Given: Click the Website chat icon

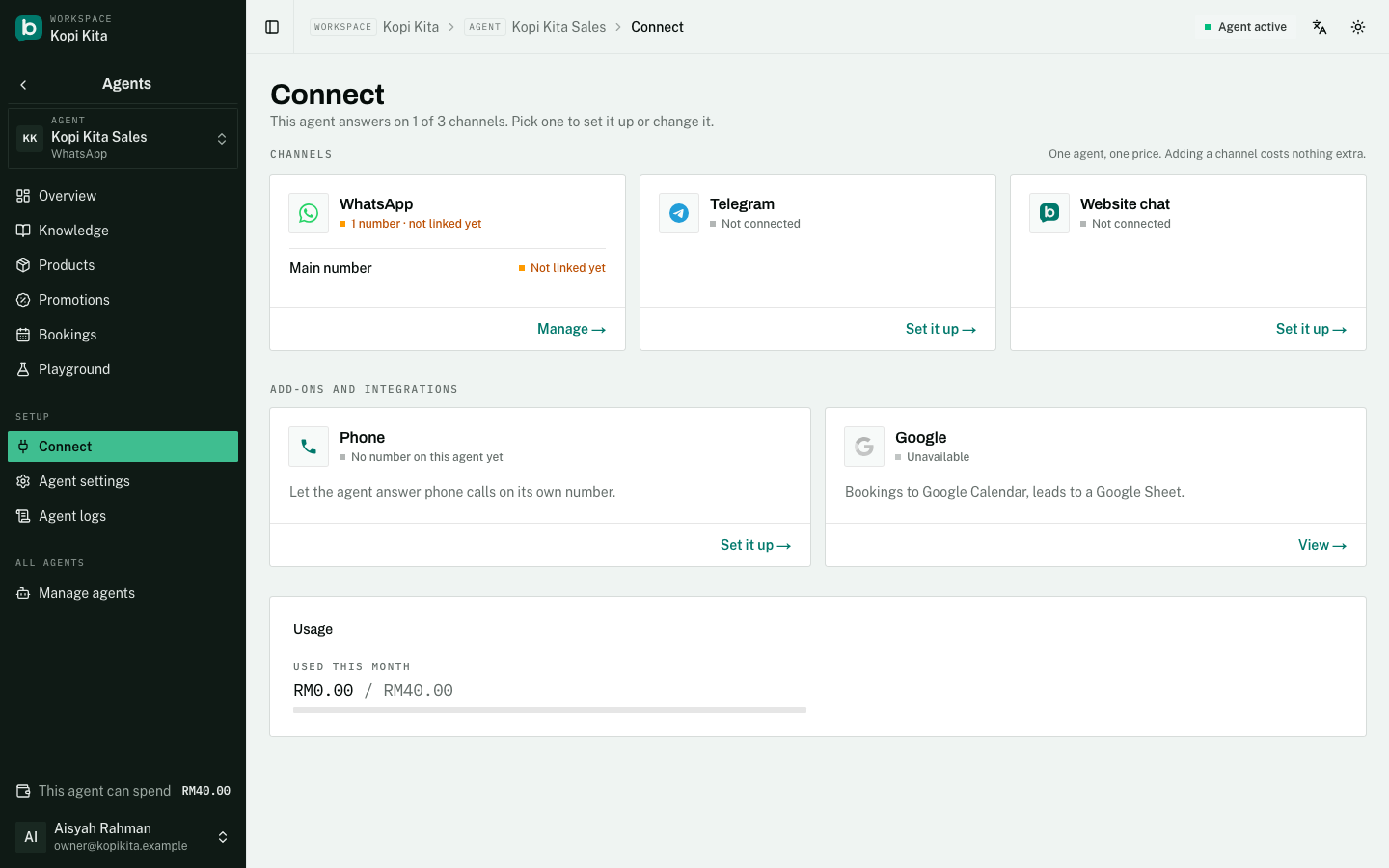Looking at the screenshot, I should [1049, 213].
